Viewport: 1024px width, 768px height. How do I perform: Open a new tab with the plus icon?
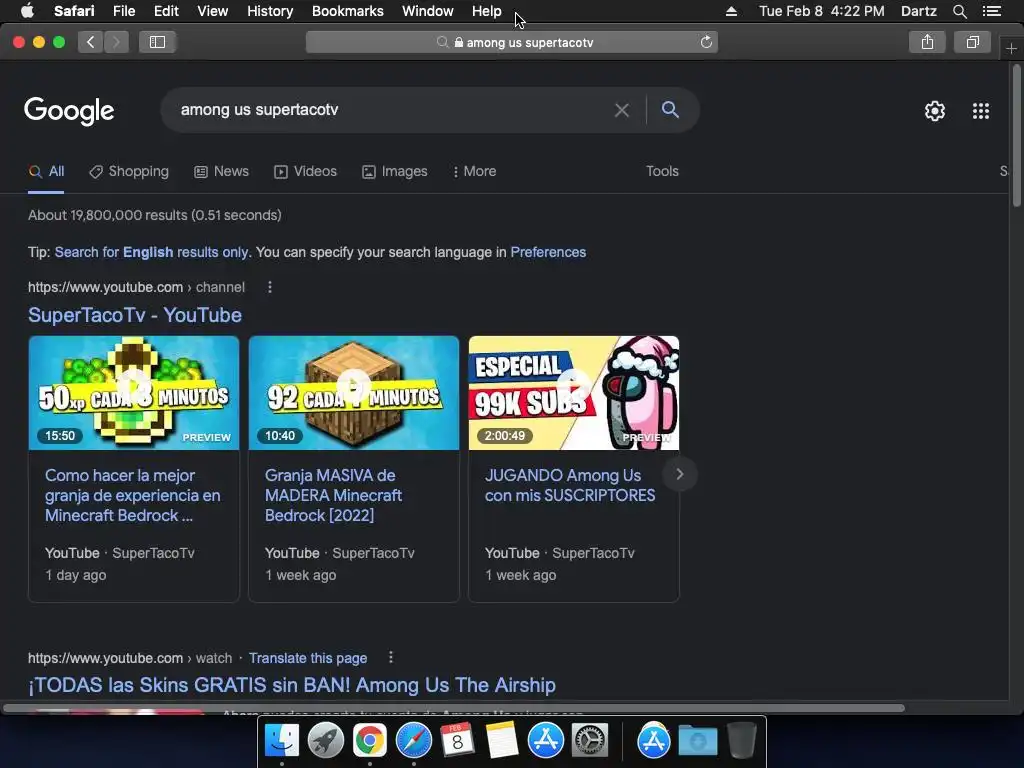(x=1011, y=48)
